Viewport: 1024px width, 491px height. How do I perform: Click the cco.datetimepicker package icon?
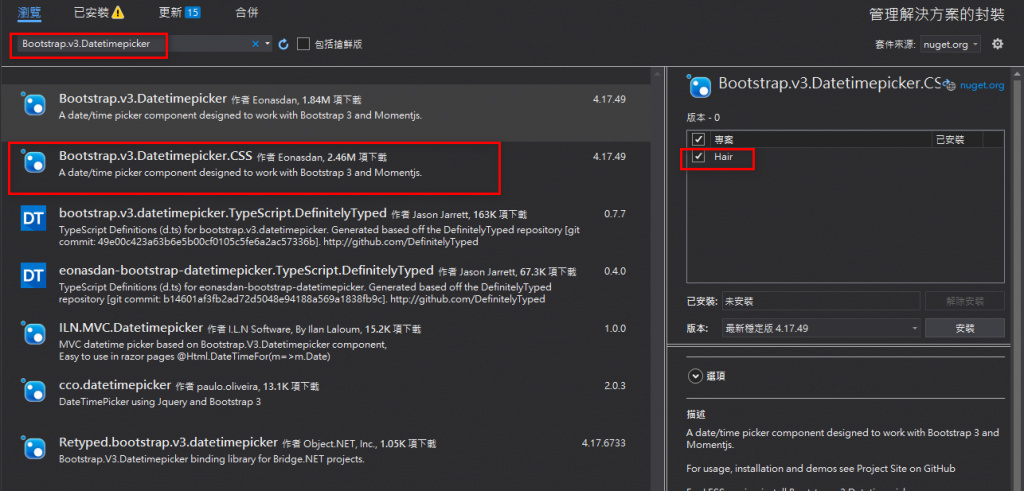[33, 391]
